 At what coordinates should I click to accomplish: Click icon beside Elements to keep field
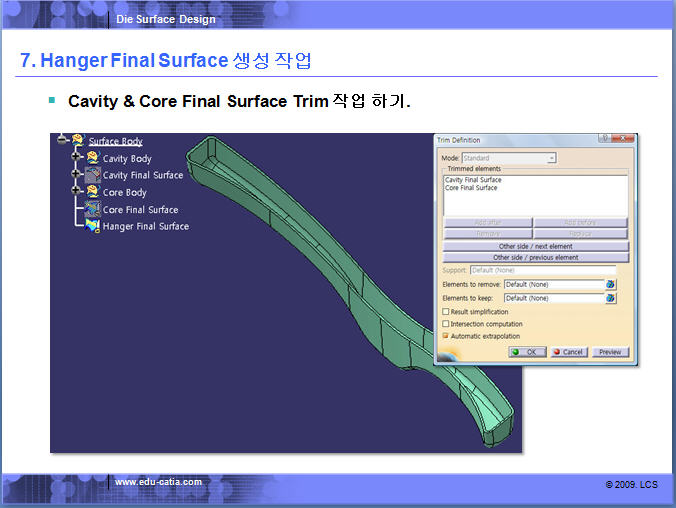610,298
